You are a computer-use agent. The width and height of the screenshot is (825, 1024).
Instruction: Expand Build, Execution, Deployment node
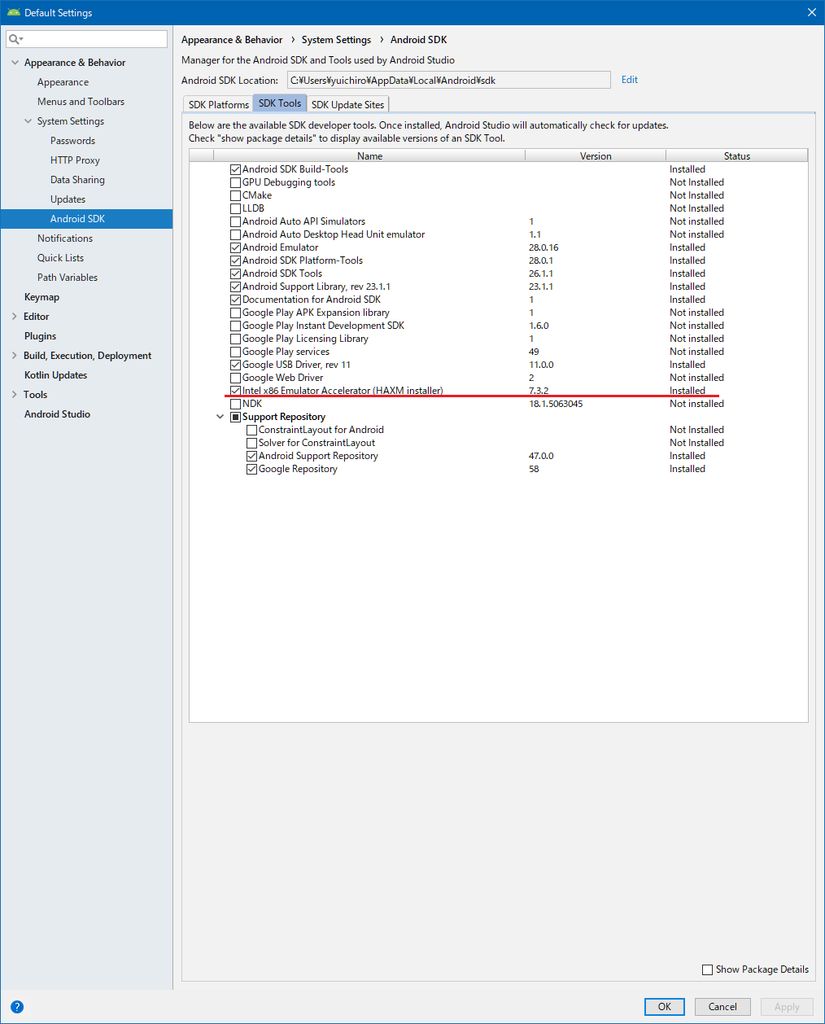coord(14,356)
